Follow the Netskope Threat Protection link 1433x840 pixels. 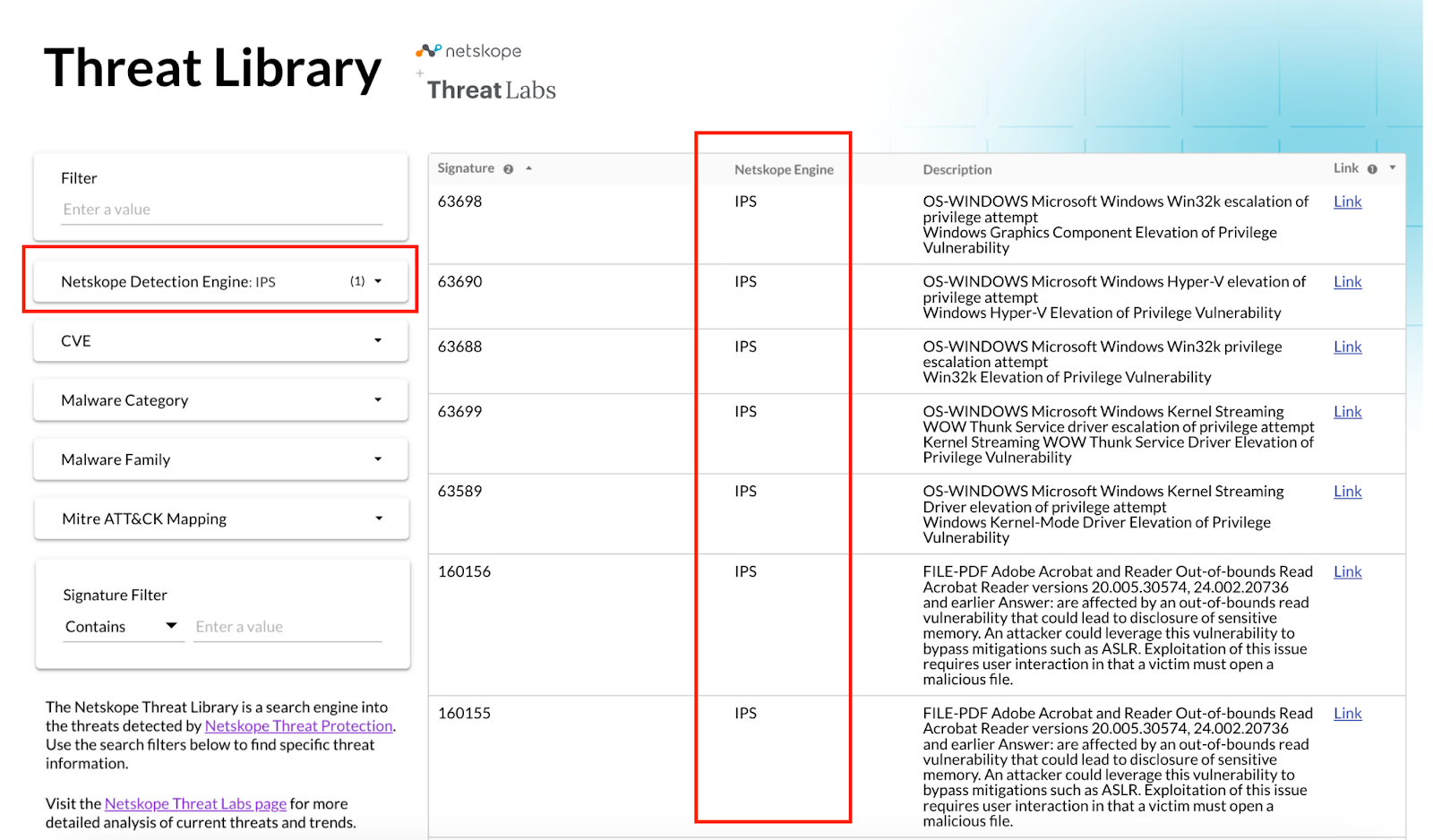click(x=298, y=726)
